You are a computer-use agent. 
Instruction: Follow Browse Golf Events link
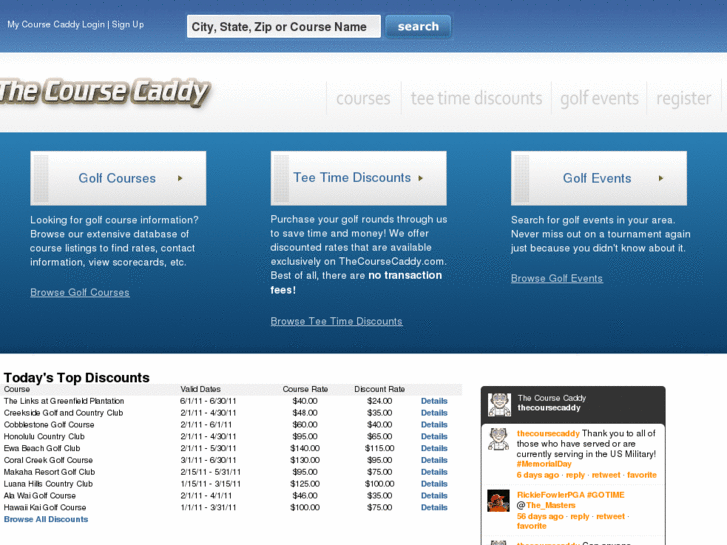(x=557, y=279)
